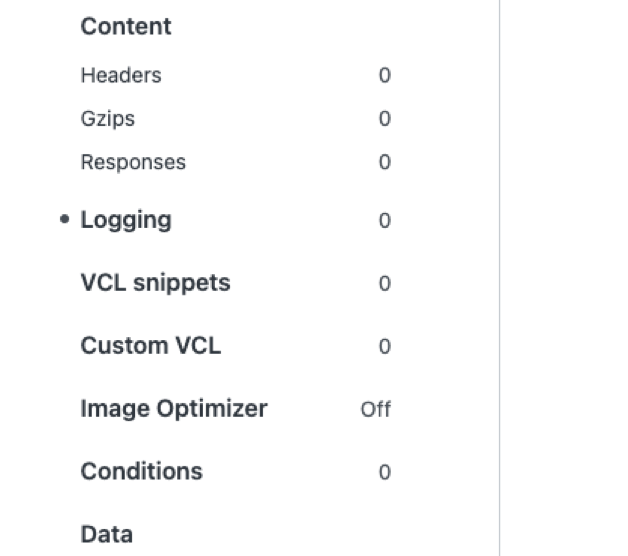Open the Content section heading
This screenshot has height=556, width=628.
(126, 27)
